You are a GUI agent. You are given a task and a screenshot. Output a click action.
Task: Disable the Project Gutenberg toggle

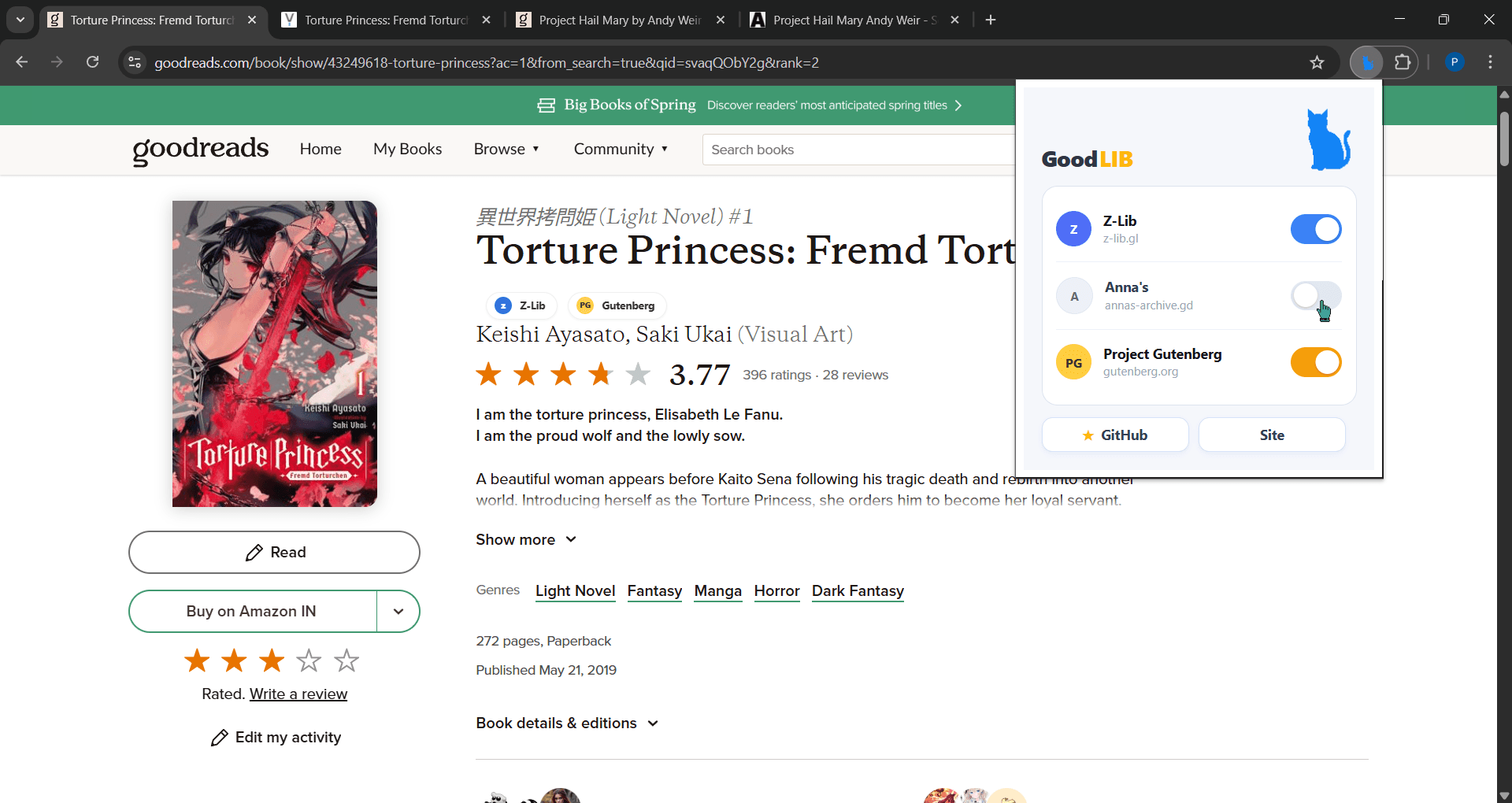1314,361
